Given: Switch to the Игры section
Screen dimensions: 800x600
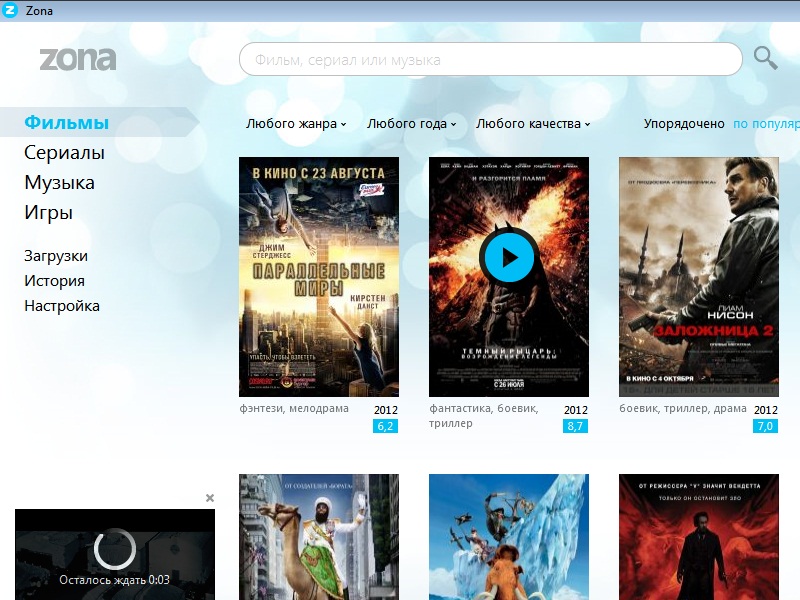Looking at the screenshot, I should [48, 213].
